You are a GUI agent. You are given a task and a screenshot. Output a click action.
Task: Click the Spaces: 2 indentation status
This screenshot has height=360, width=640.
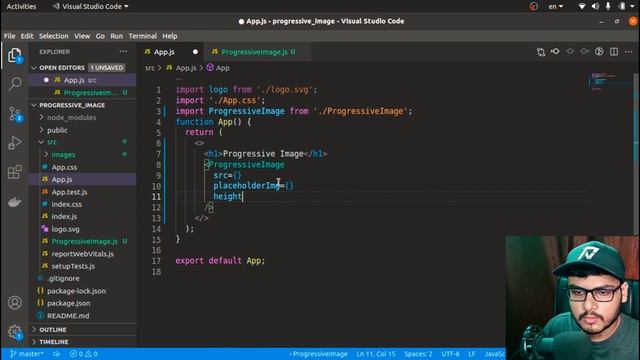pyautogui.click(x=418, y=354)
